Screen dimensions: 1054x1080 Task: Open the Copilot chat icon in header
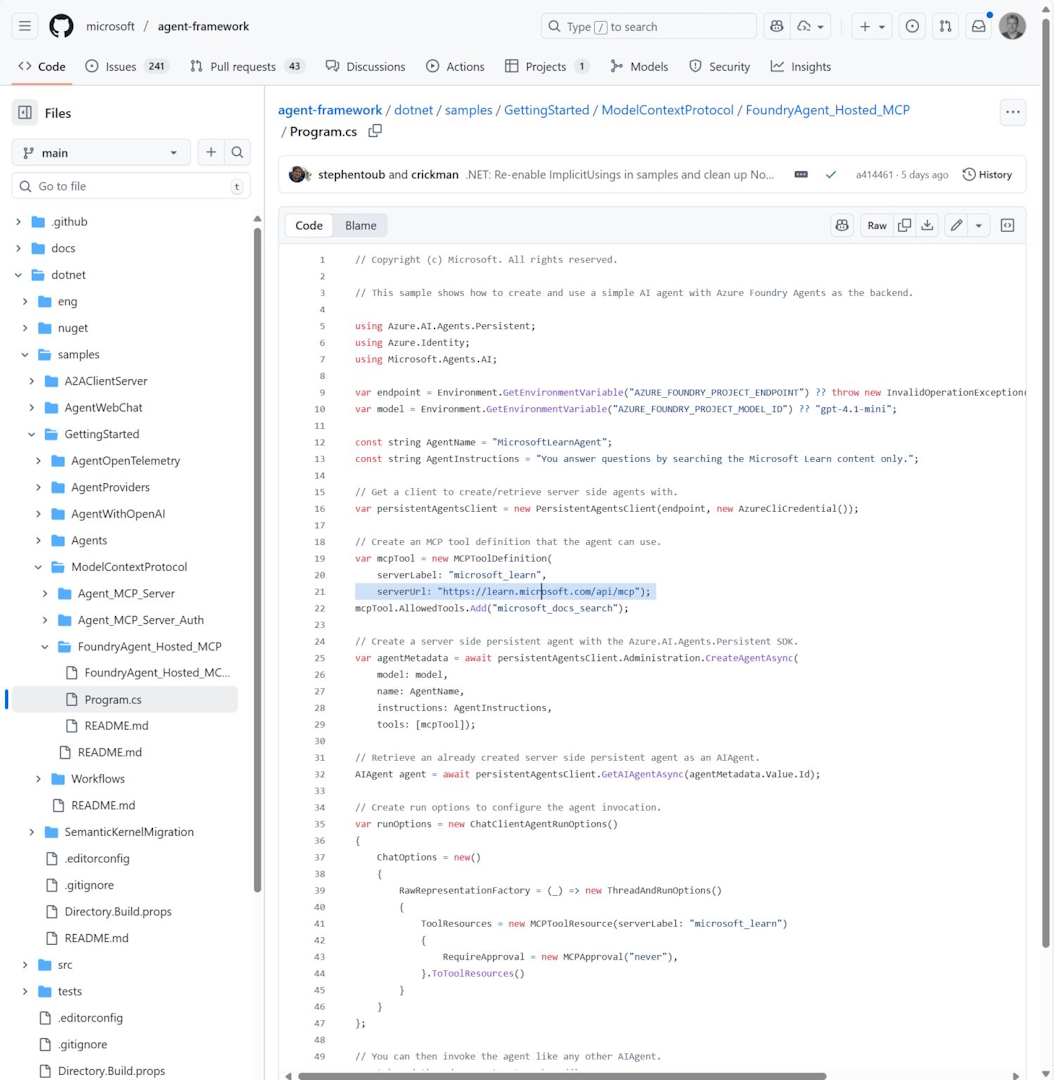(777, 27)
